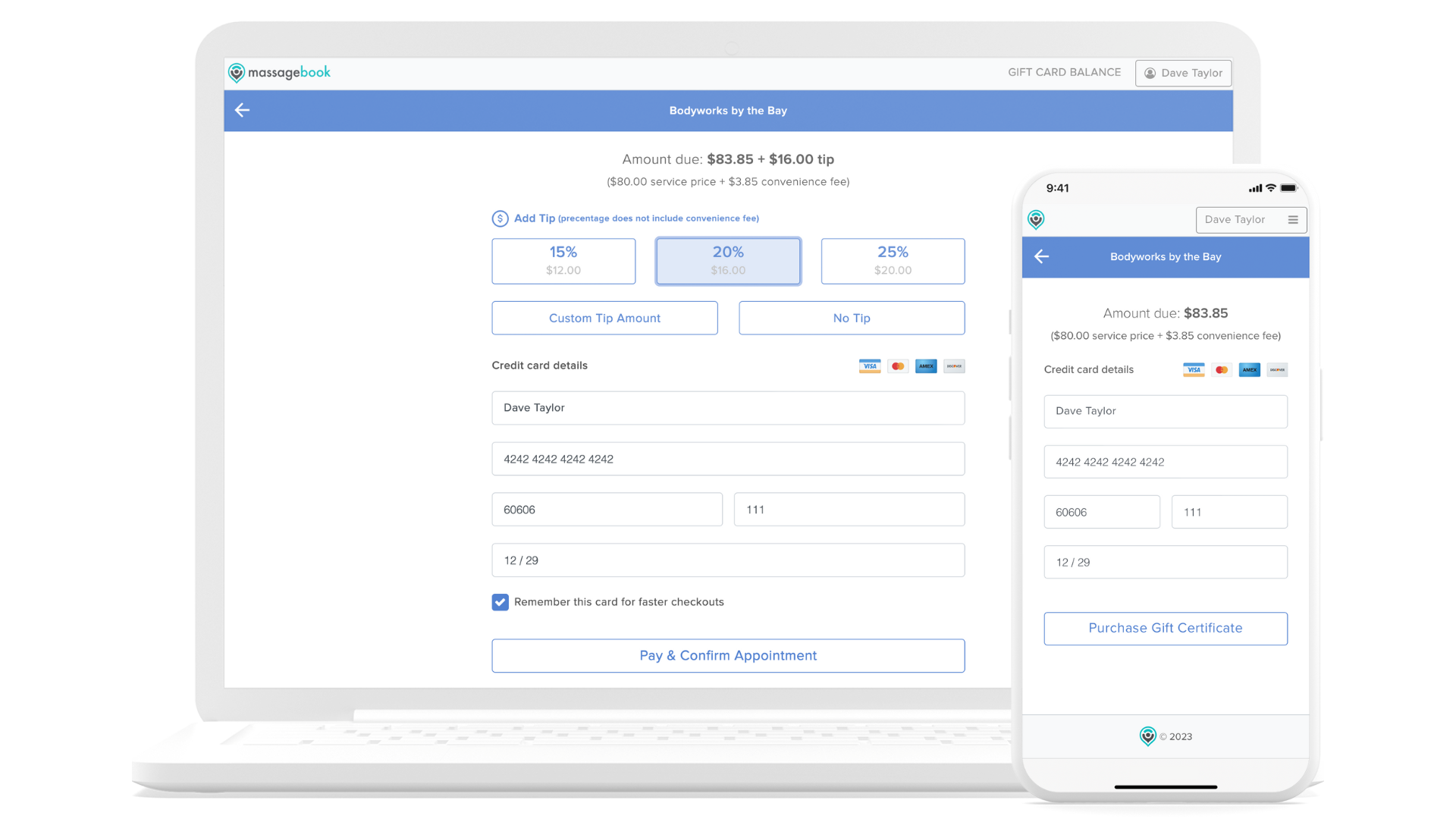Open Custom Tip Amount option

point(604,318)
